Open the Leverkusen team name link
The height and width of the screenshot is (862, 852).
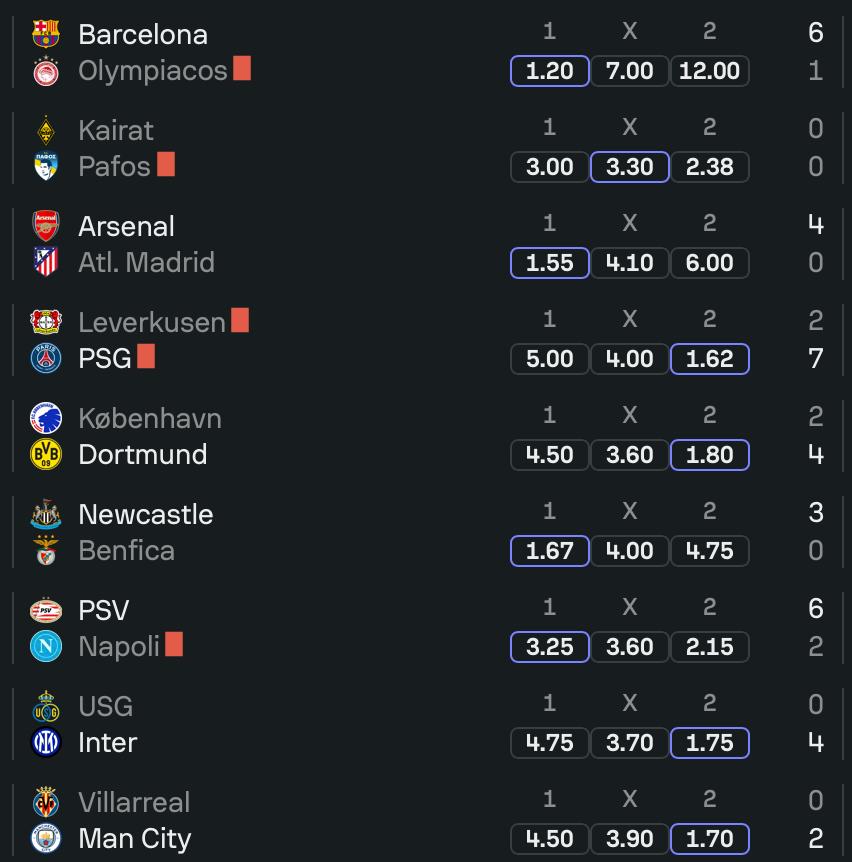152,322
